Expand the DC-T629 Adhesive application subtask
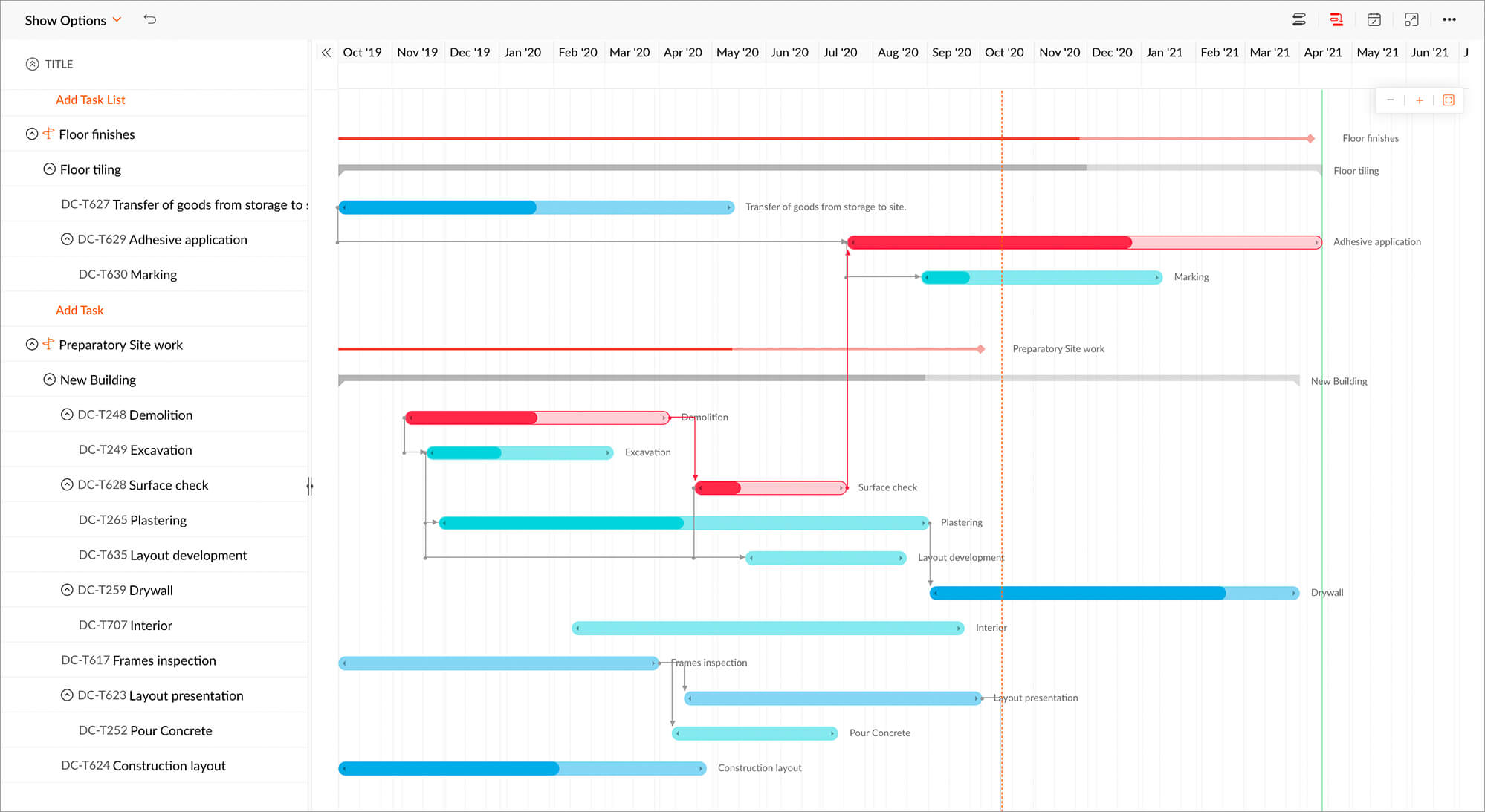Screen dimensions: 1485x812 click(67, 239)
